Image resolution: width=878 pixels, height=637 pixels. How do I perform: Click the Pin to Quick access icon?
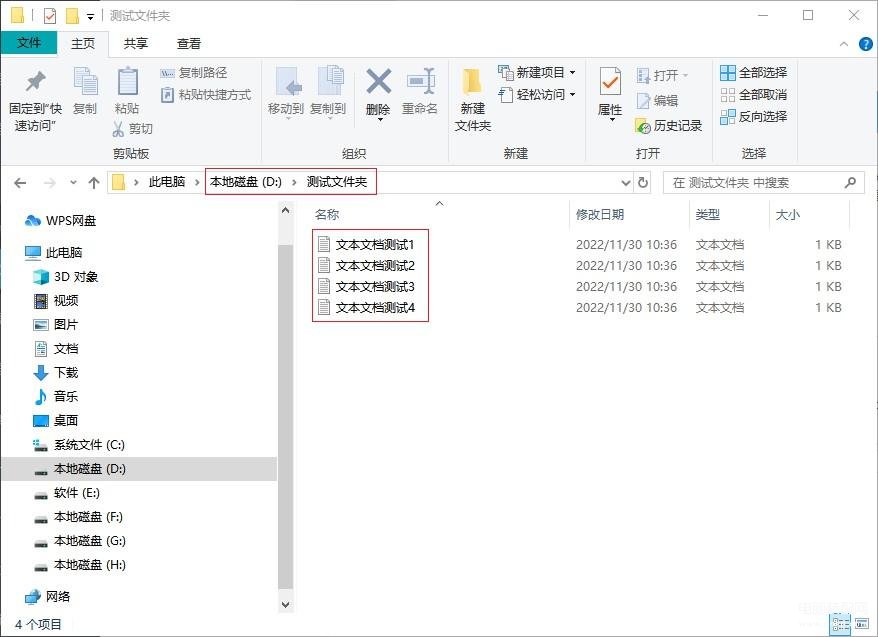(35, 82)
